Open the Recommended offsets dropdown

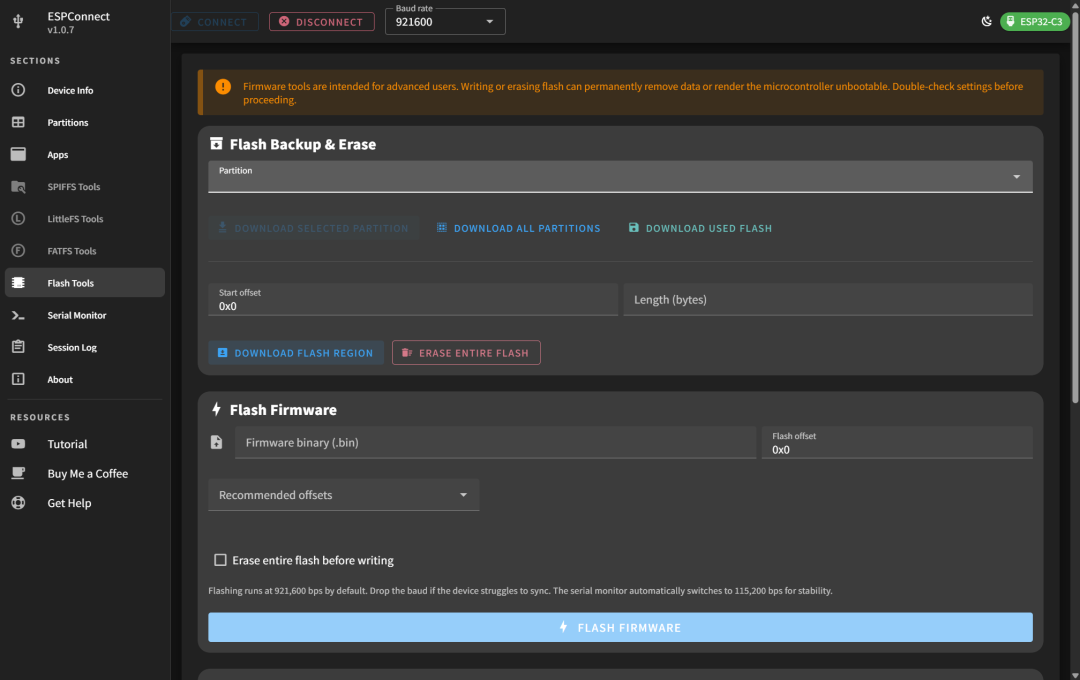(343, 495)
